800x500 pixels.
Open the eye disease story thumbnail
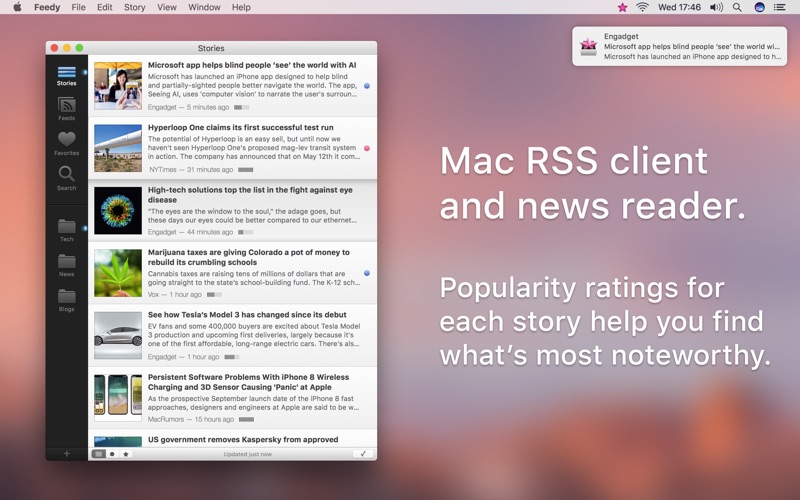pyautogui.click(x=118, y=210)
